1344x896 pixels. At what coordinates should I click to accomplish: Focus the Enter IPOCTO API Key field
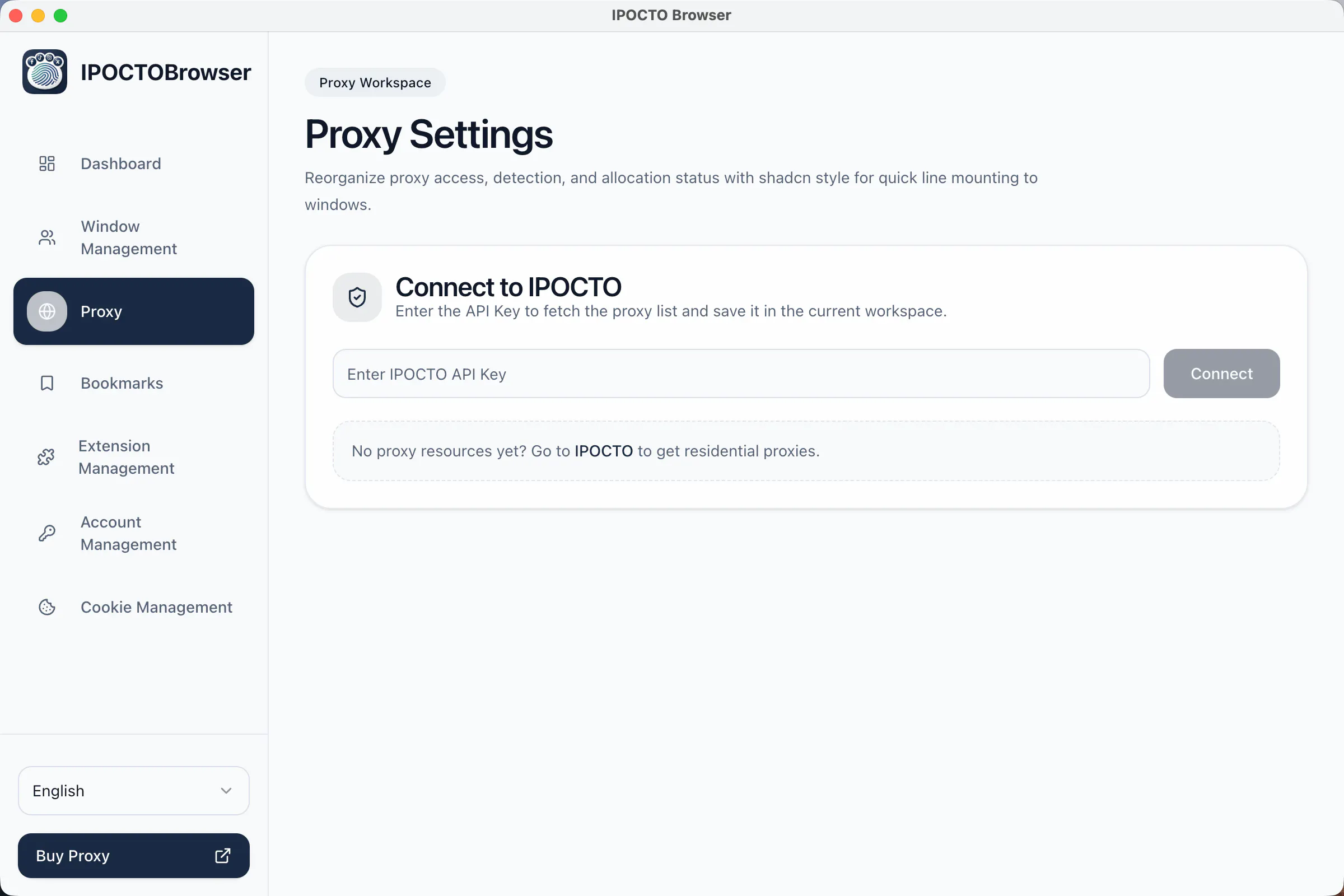(741, 374)
